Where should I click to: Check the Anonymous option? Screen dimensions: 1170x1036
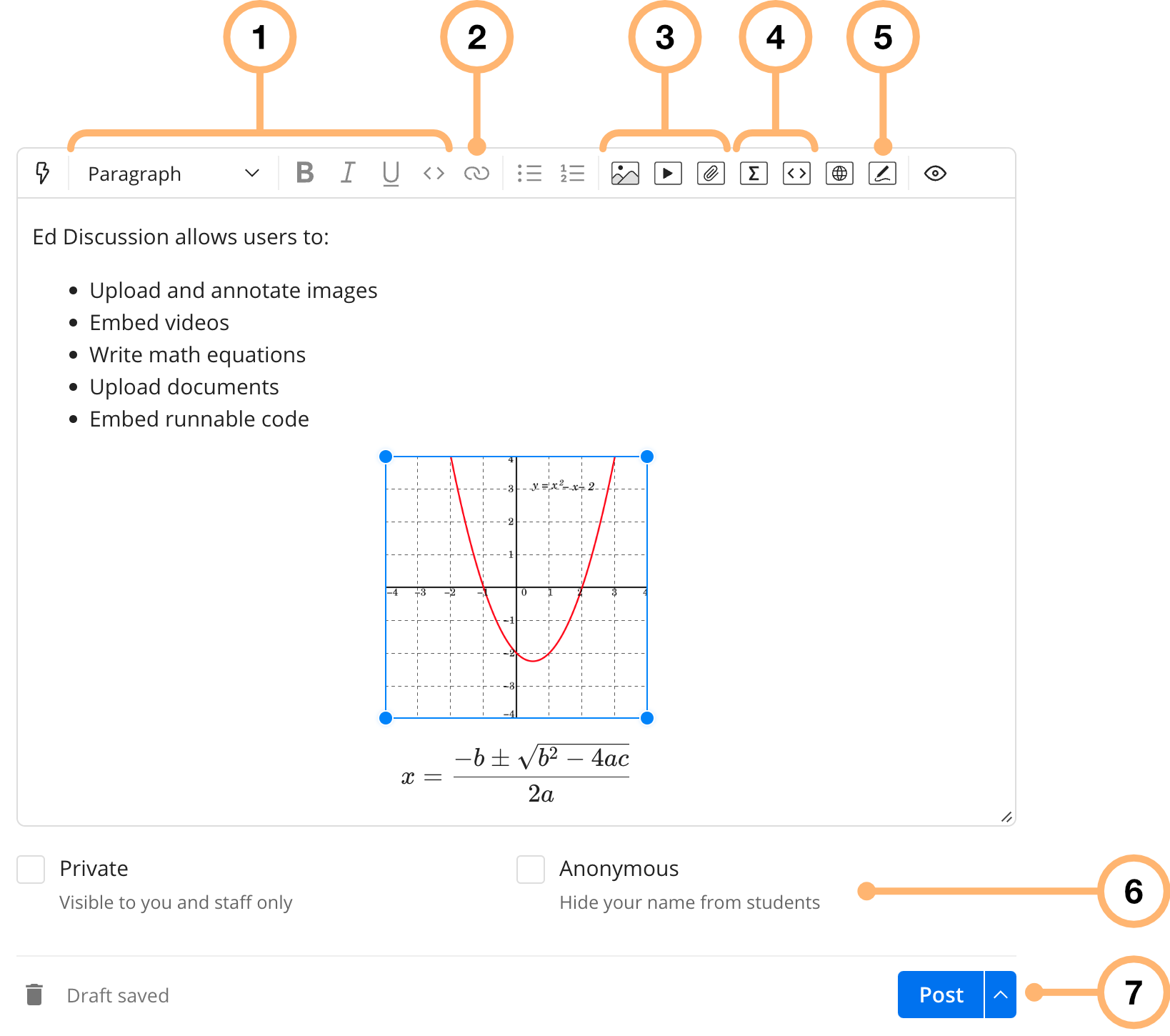[531, 870]
